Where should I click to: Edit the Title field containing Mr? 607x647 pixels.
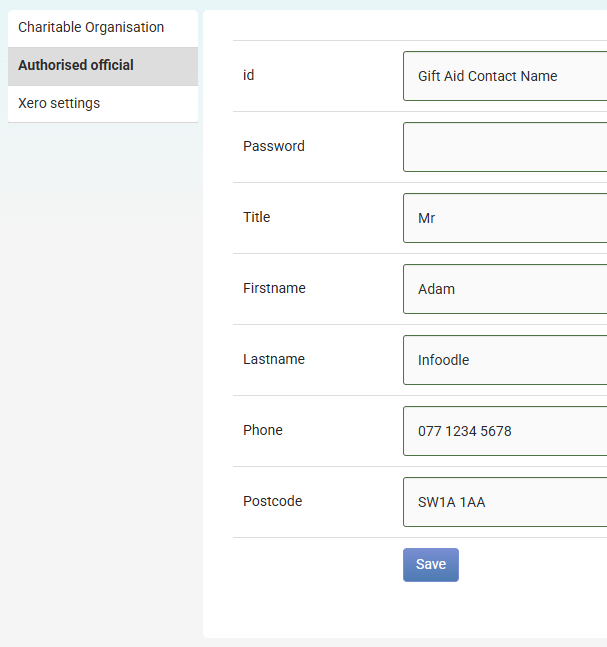pyautogui.click(x=505, y=218)
